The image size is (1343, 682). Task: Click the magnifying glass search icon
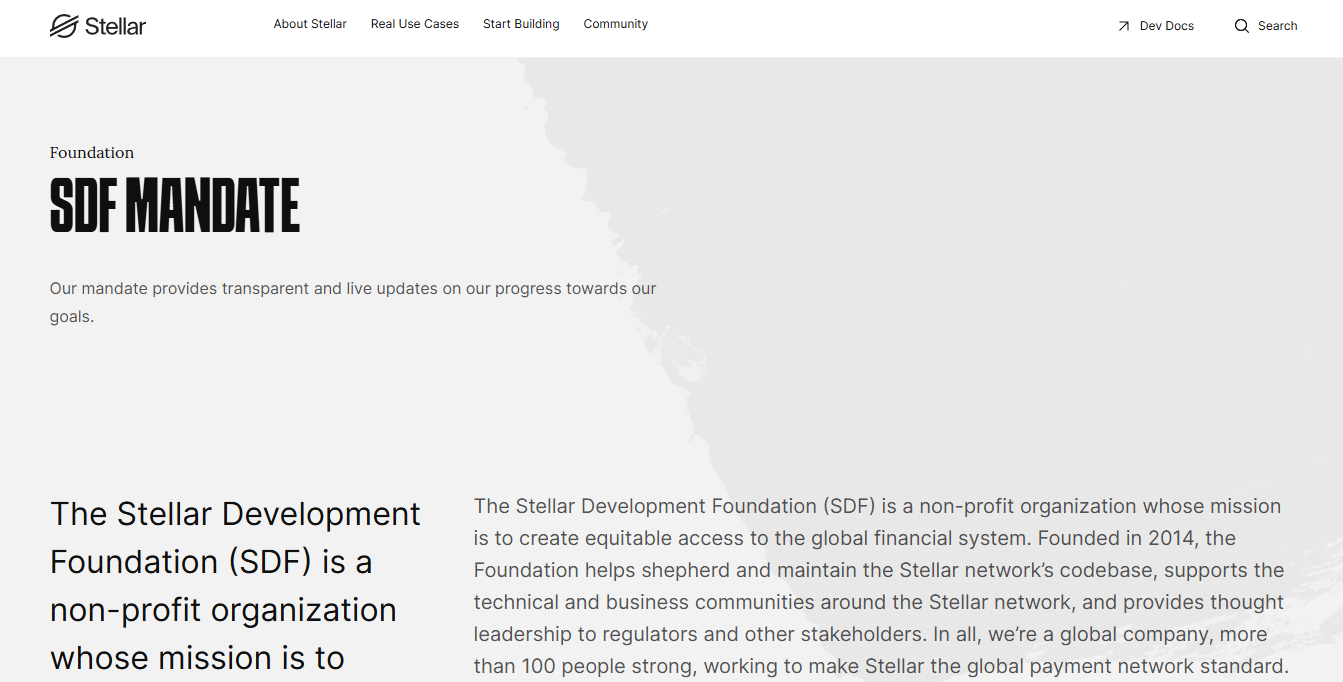pos(1241,26)
